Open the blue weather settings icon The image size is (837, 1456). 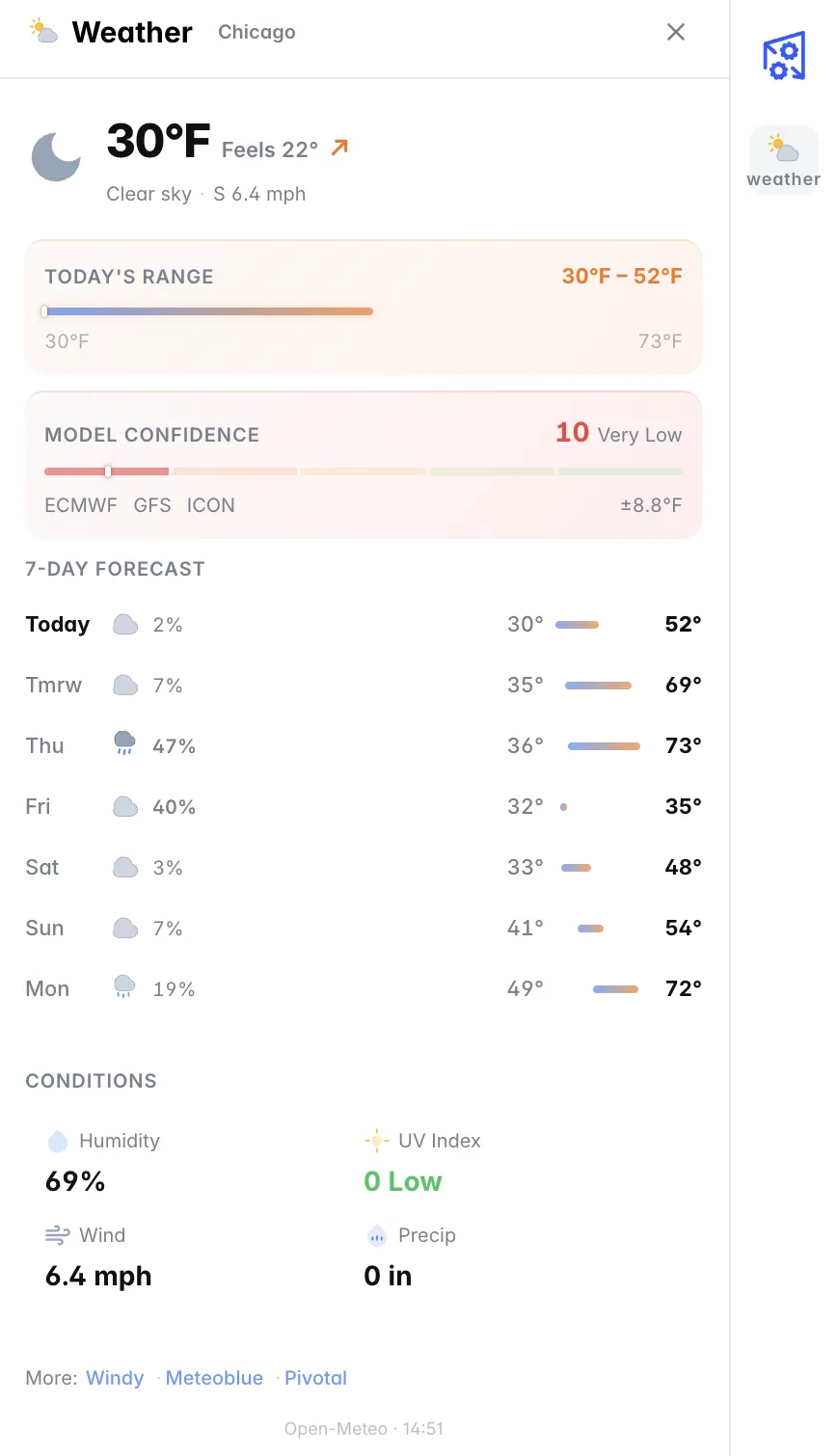[783, 55]
